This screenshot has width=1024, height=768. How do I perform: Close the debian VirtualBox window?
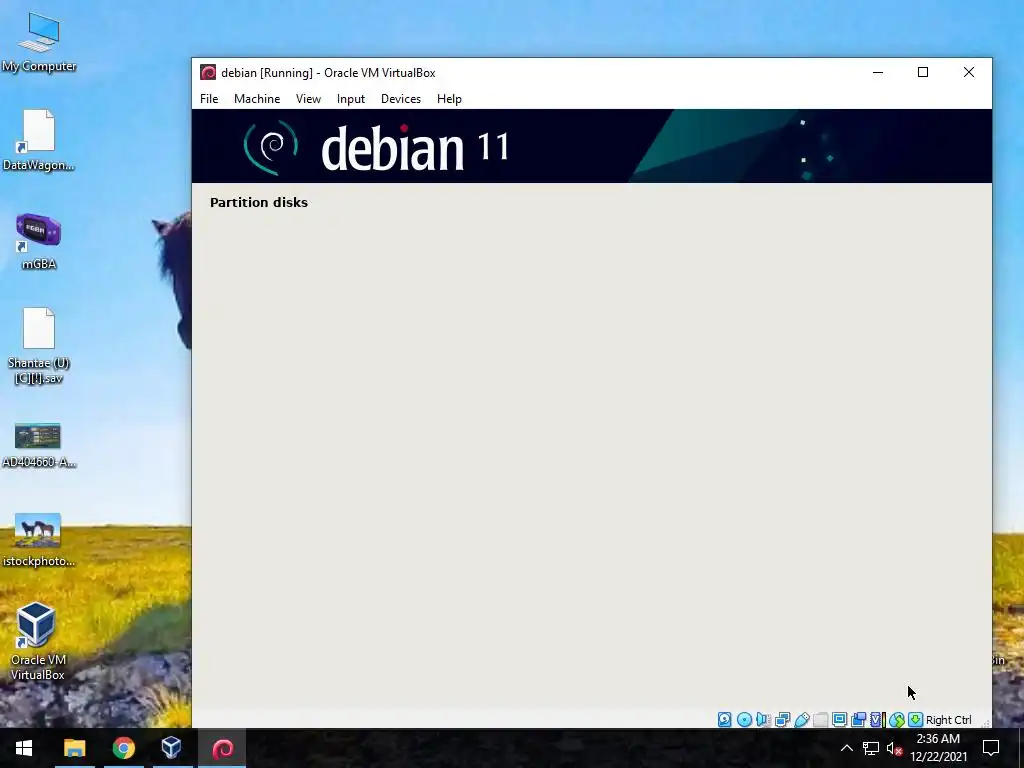(969, 72)
